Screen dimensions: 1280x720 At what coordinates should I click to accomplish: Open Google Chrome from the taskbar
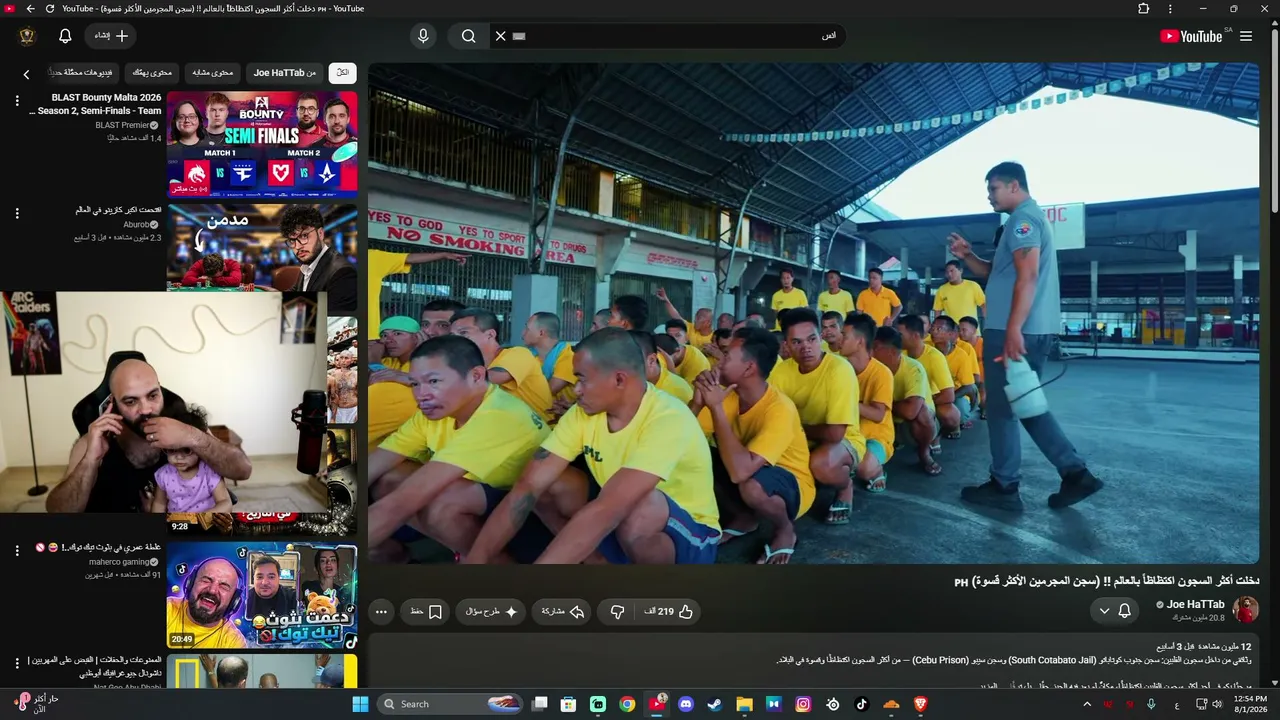click(x=627, y=704)
